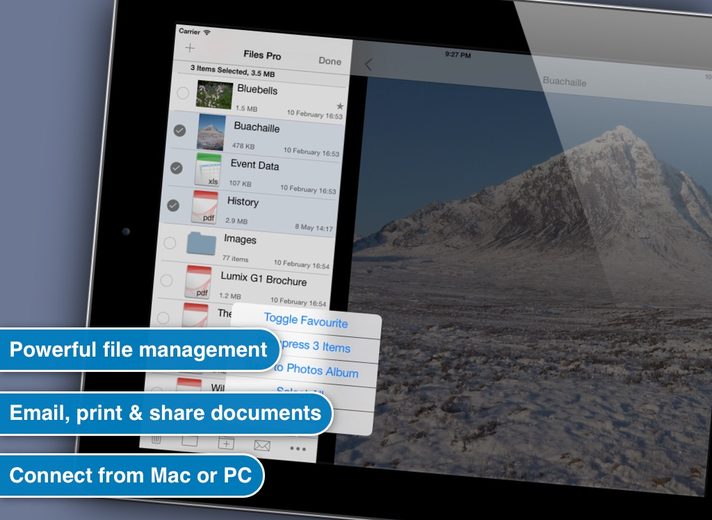Go back using the left chevron arrow

[368, 65]
